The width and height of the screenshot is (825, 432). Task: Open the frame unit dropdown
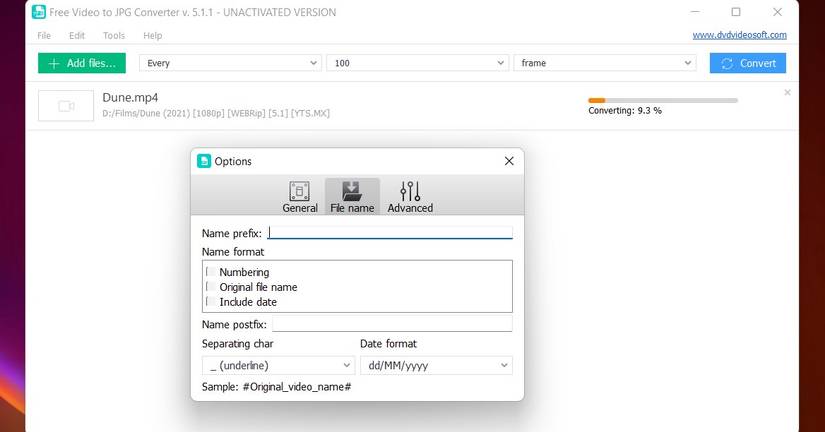(605, 63)
